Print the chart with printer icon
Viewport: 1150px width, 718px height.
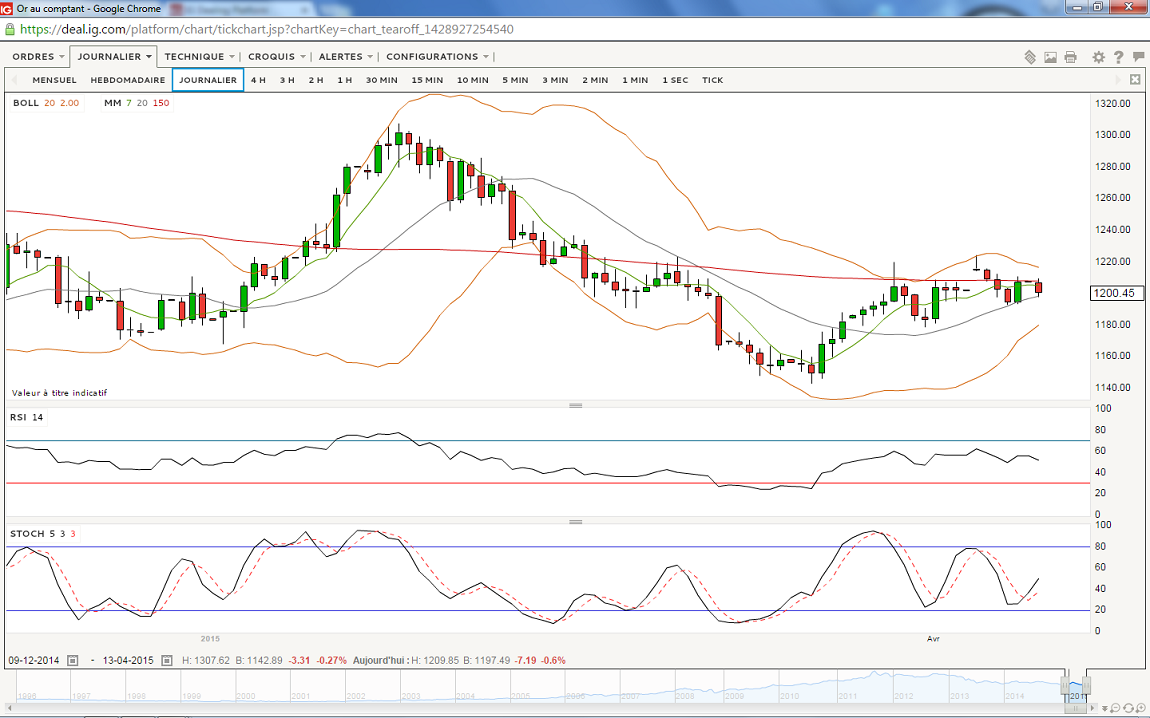[1071, 57]
